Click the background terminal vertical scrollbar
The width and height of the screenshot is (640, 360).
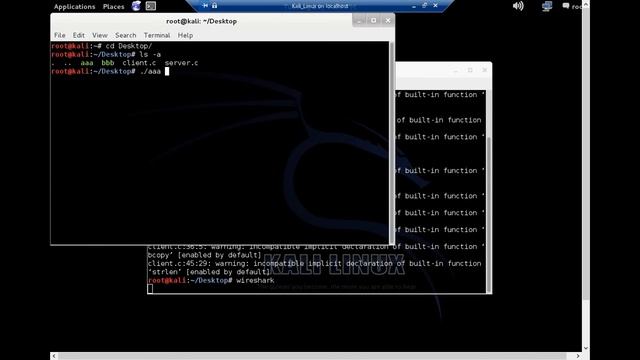(x=489, y=191)
